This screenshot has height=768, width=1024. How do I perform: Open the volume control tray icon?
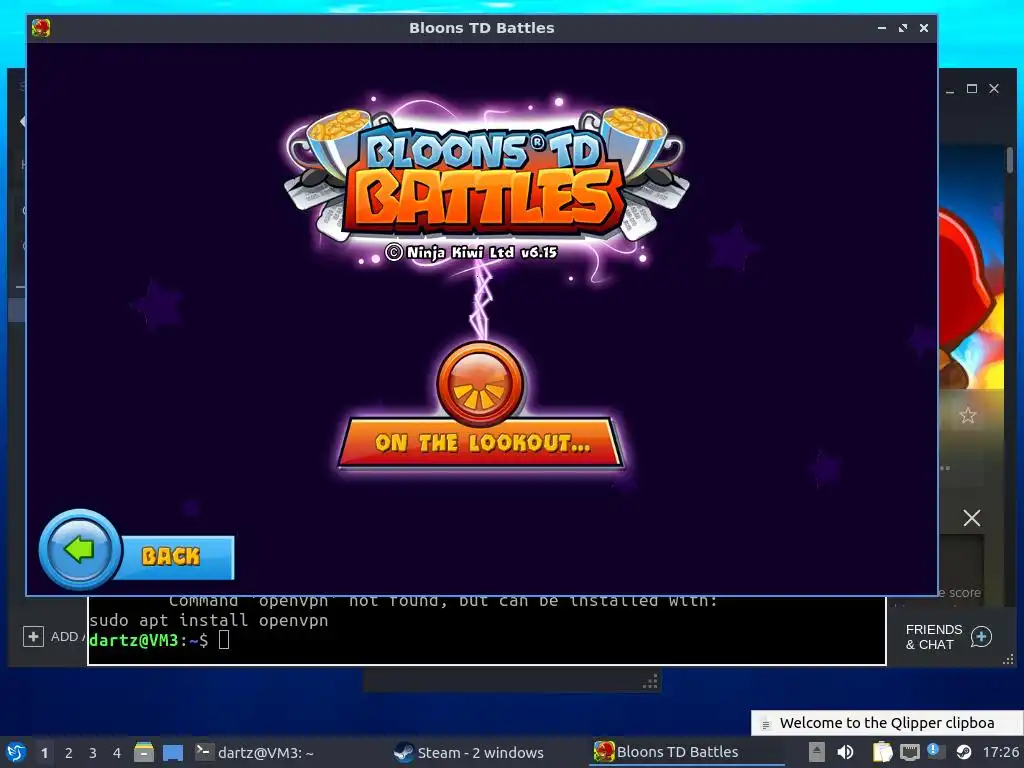[x=845, y=752]
